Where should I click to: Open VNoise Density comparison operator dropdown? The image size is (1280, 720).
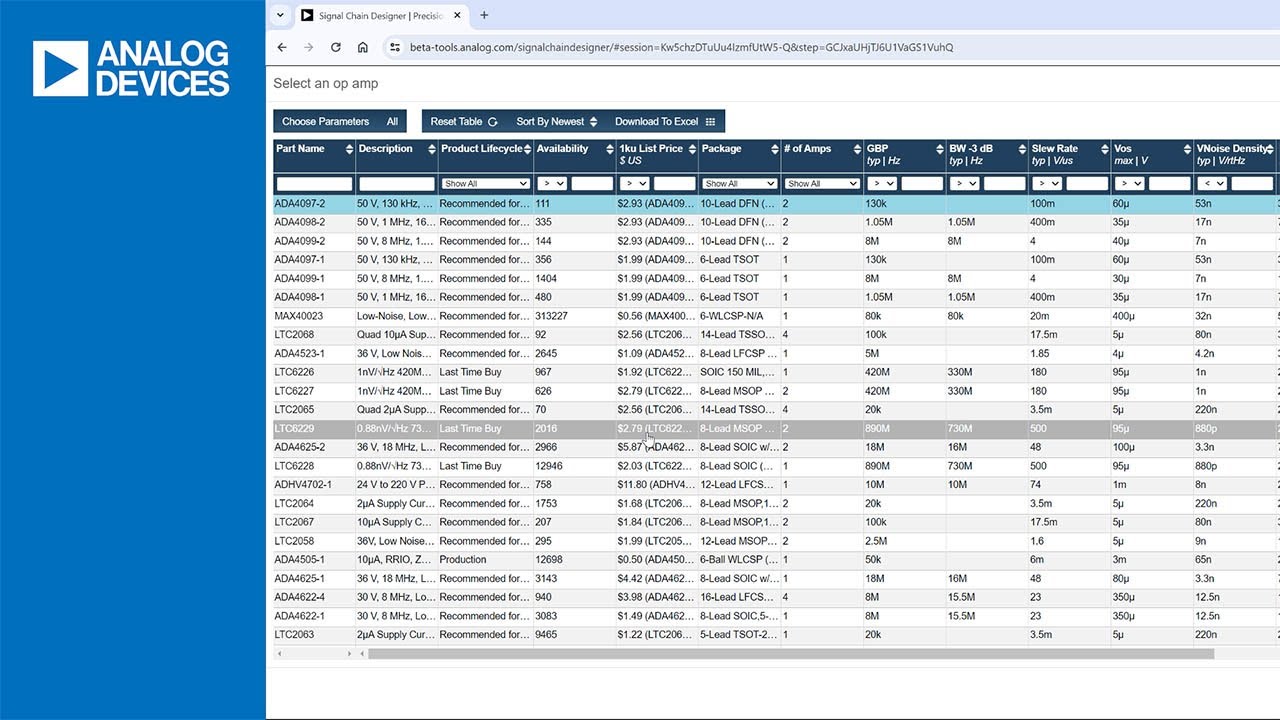point(1212,184)
